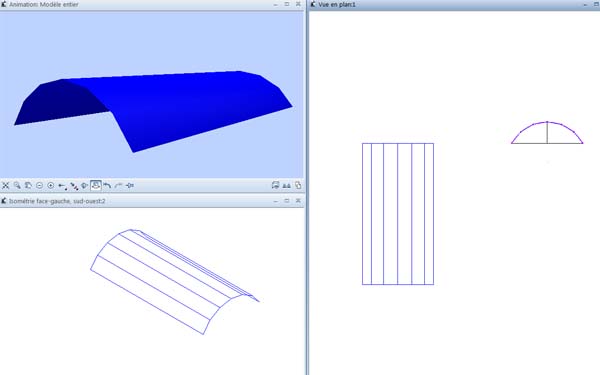Select the magnifier zoom tool
This screenshot has width=600, height=375.
pos(17,186)
